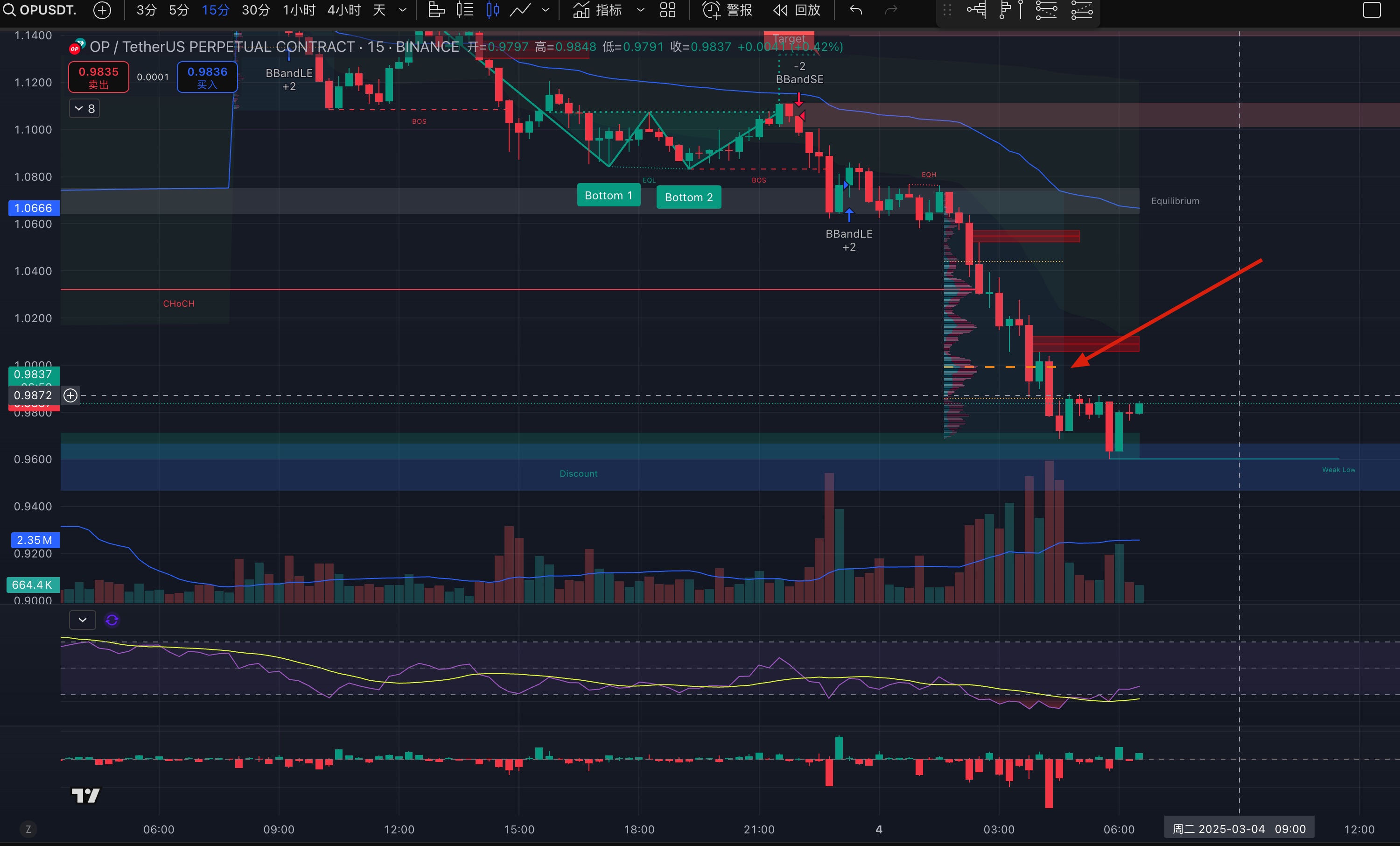1400x846 pixels.
Task: Click the 警报 alert clock button
Action: point(727,10)
